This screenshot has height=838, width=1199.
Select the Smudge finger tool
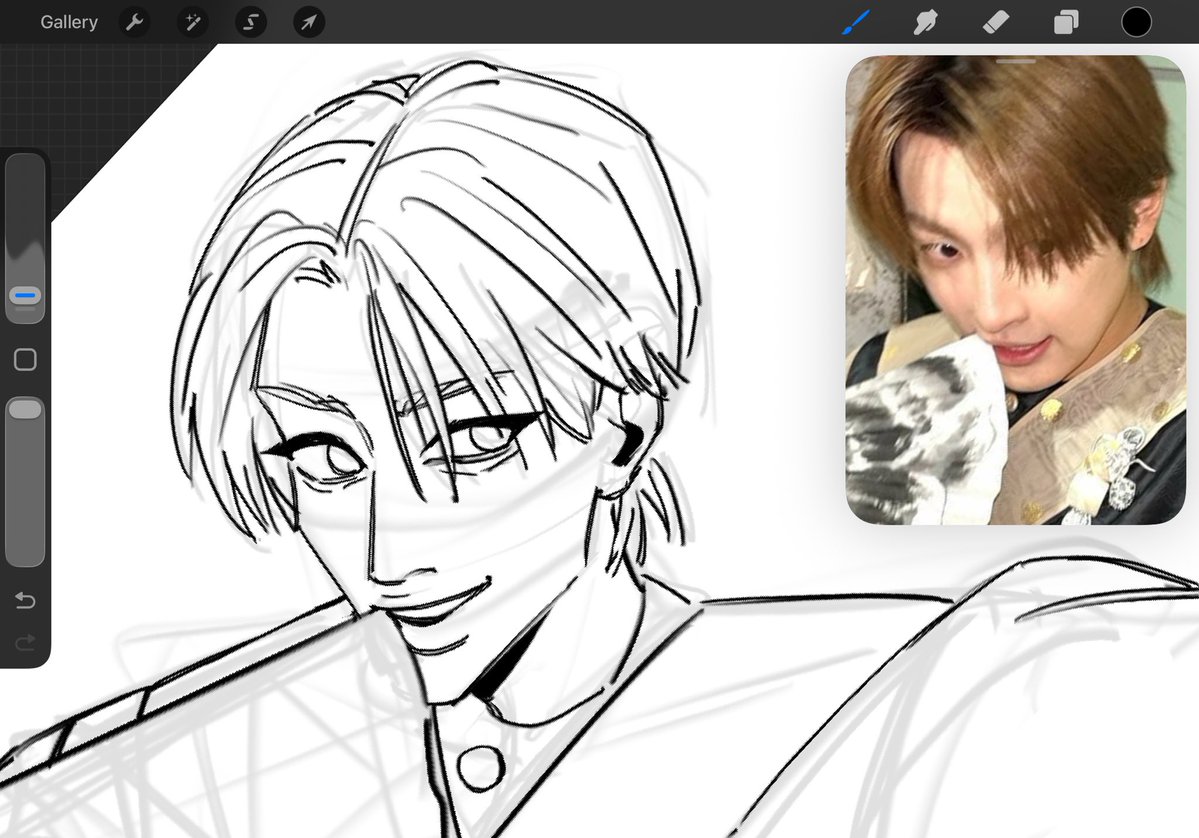click(x=925, y=22)
